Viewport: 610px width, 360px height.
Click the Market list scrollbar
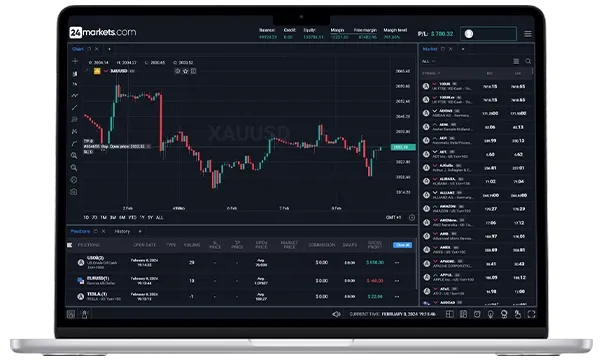tap(533, 72)
